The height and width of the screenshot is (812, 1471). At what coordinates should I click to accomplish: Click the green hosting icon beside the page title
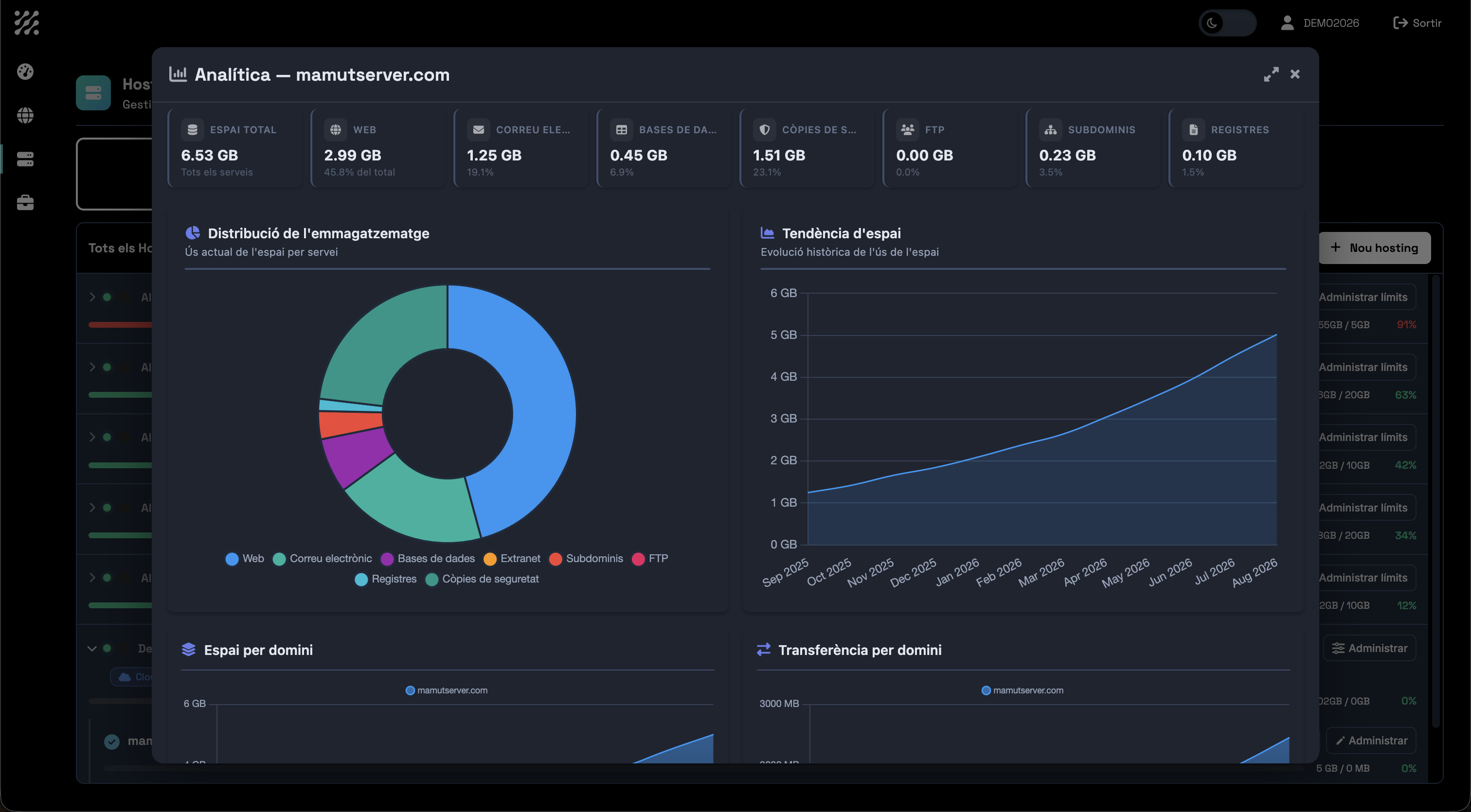93,92
